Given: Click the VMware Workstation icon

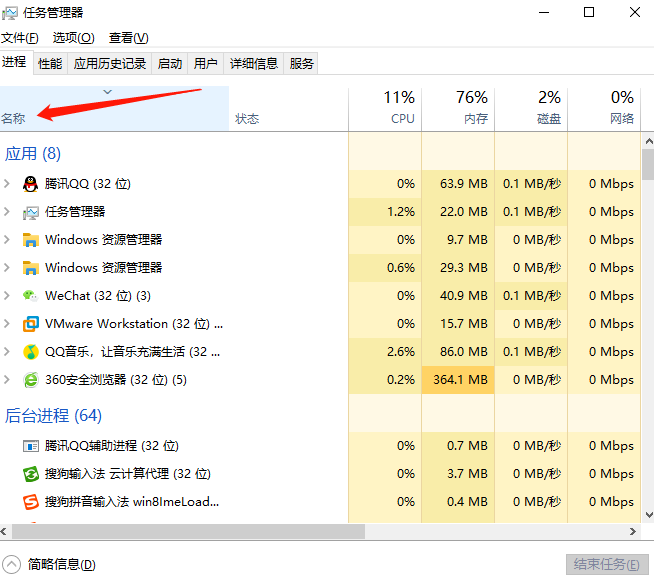Looking at the screenshot, I should point(31,324).
